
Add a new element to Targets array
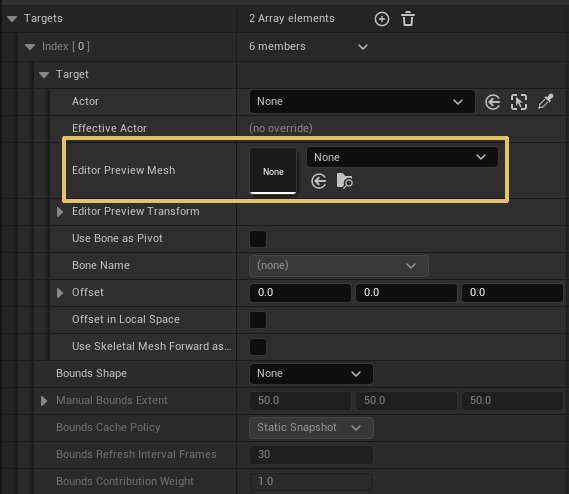(382, 19)
